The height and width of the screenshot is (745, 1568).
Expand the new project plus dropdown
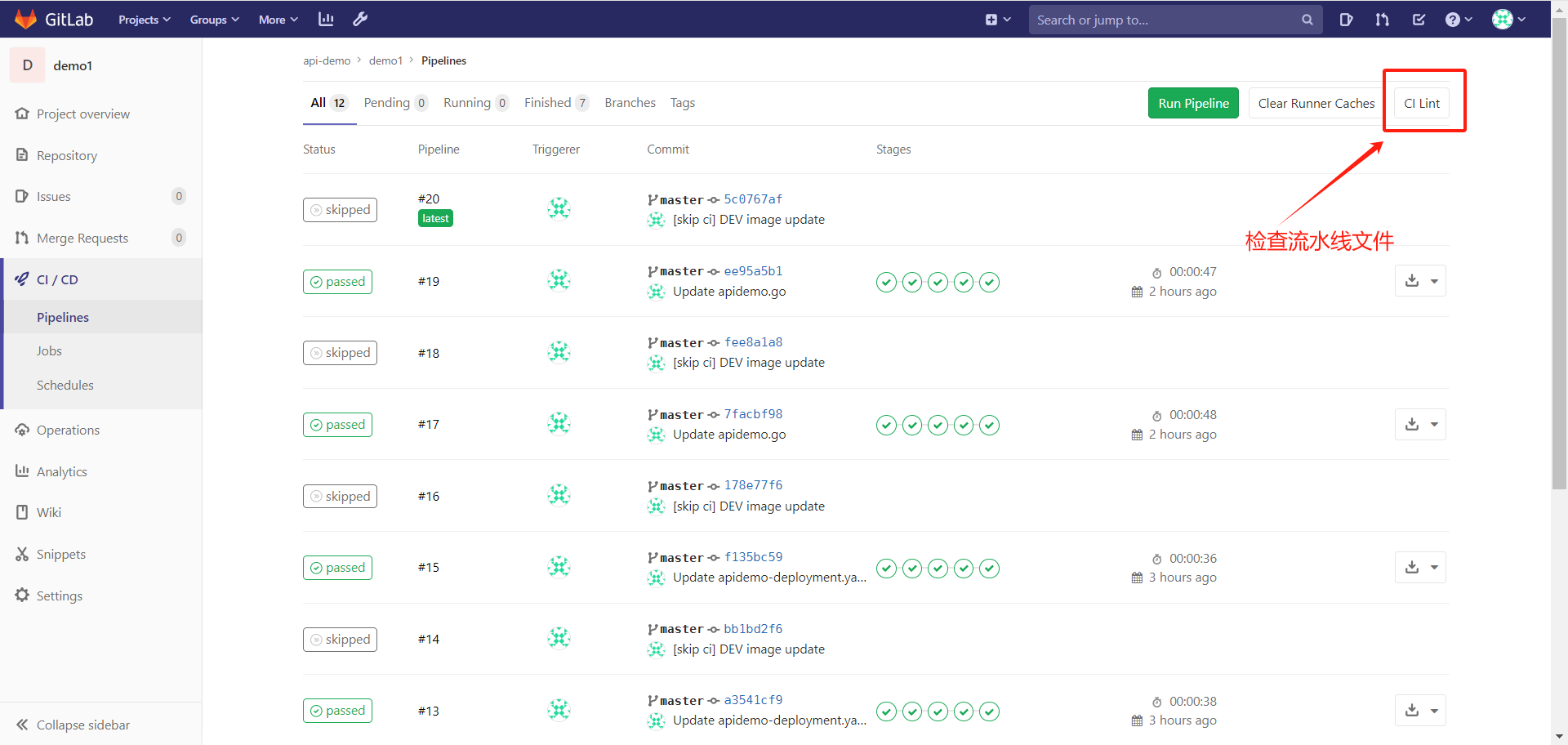(998, 19)
